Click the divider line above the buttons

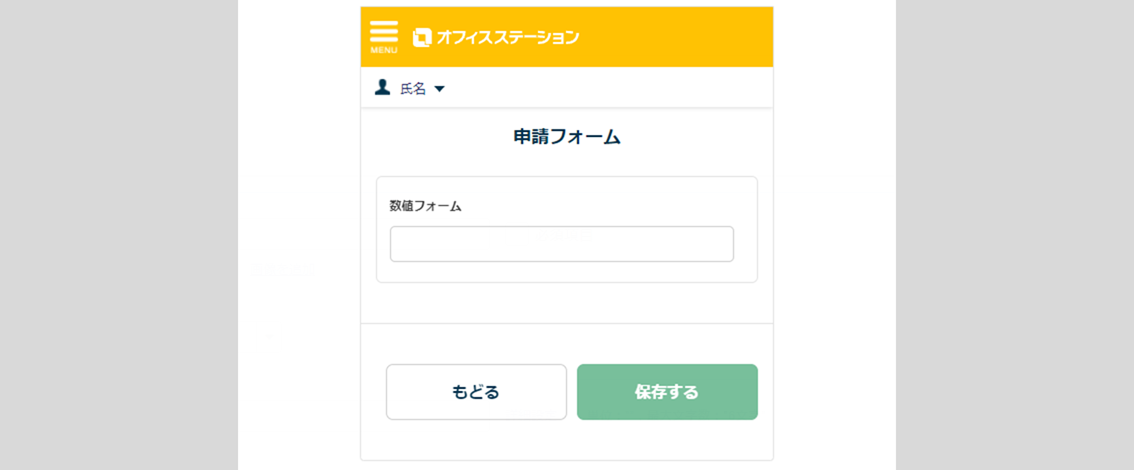567,323
